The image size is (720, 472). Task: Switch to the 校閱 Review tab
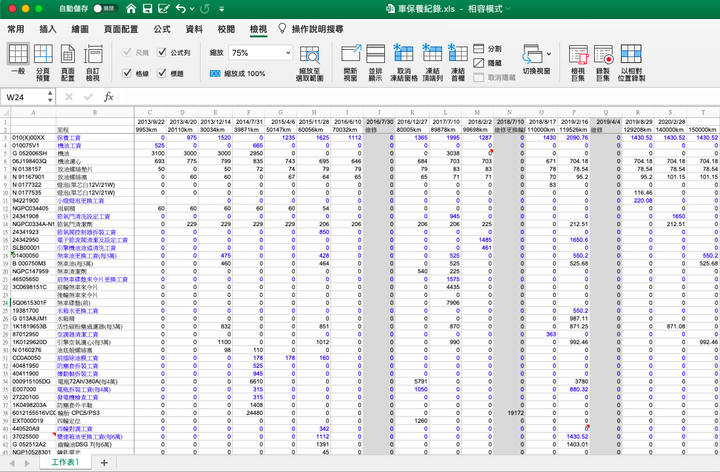pos(226,29)
